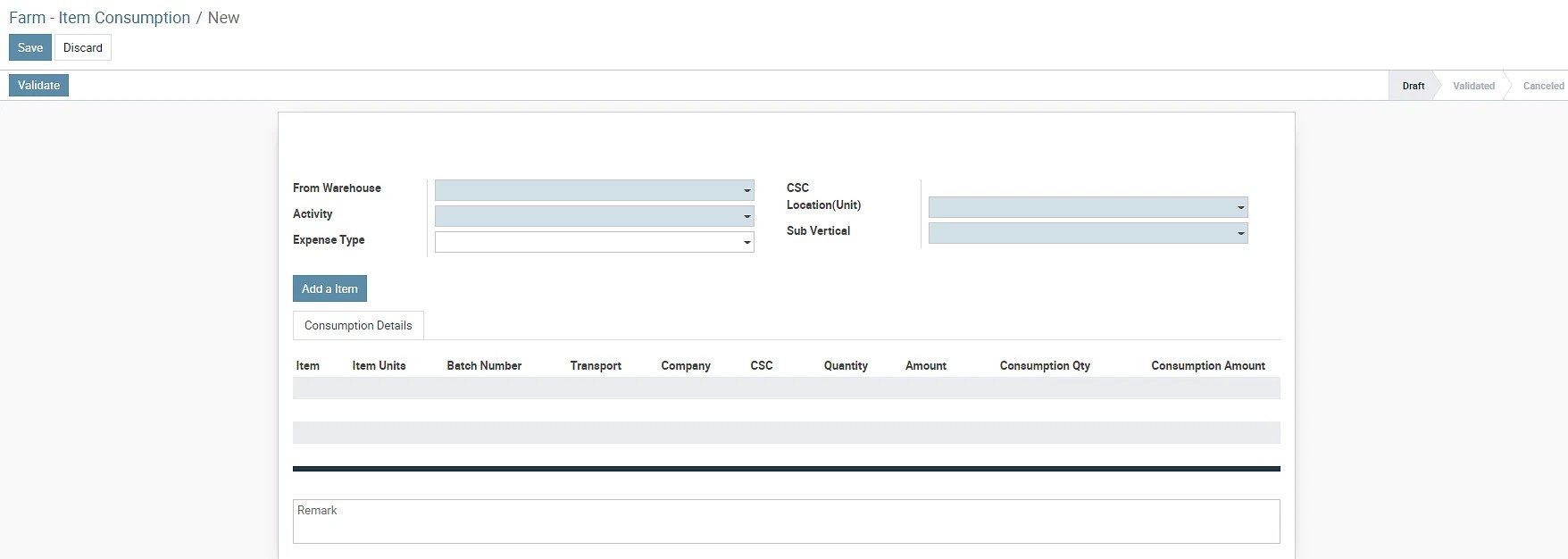Click the Consumption Qty column header
The height and width of the screenshot is (559, 1568).
(x=1044, y=365)
